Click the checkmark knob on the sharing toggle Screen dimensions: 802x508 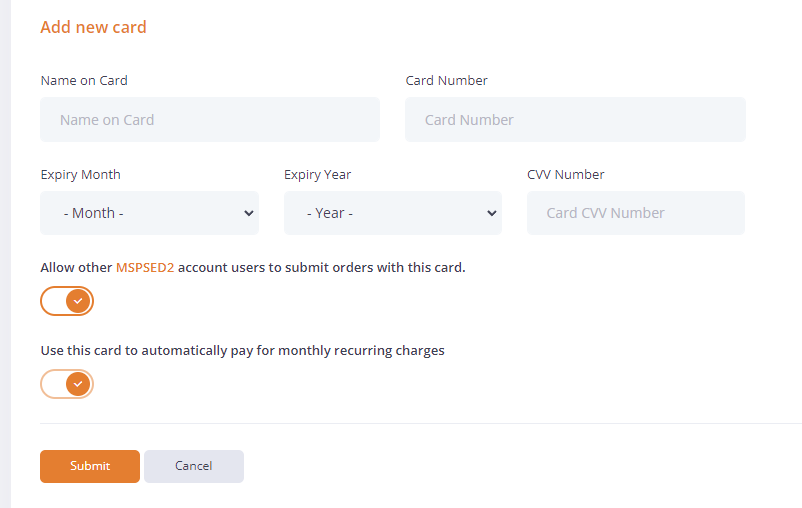tap(78, 301)
